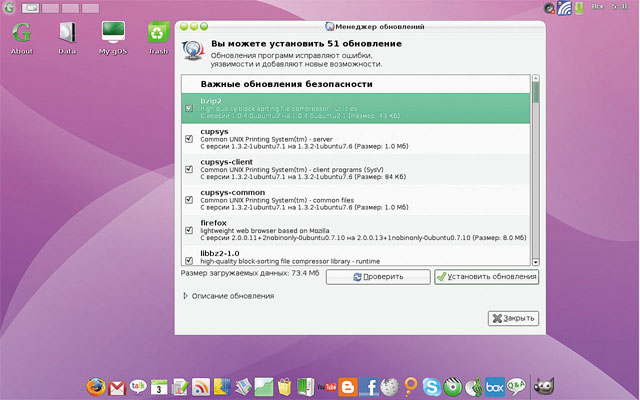
Task: Uncheck the cupsys update checkbox
Action: click(x=189, y=139)
